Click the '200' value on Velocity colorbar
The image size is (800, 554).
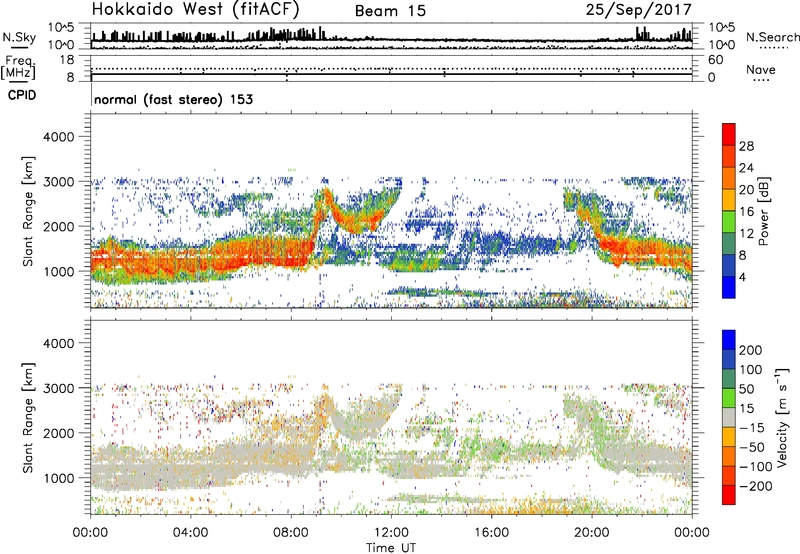coord(751,350)
